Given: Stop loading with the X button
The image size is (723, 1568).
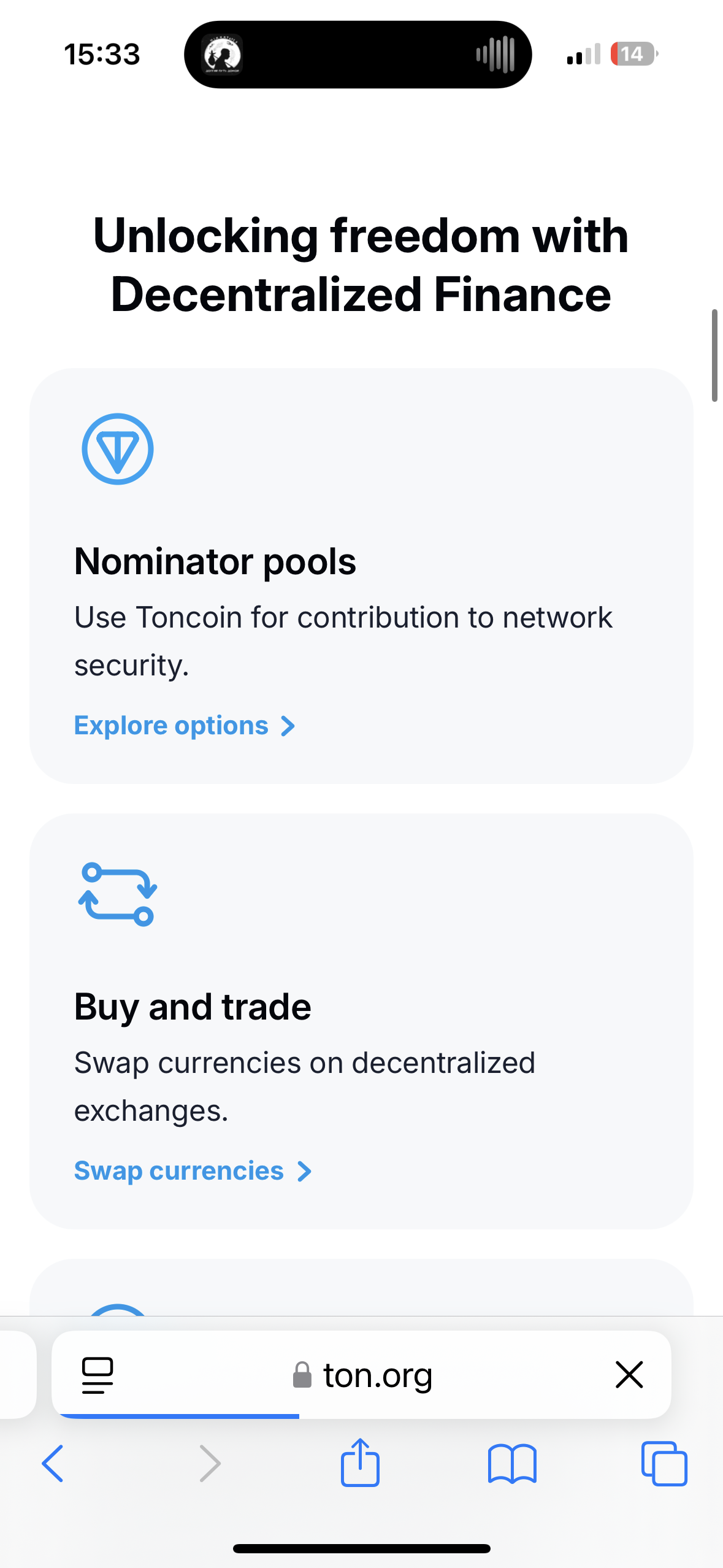Looking at the screenshot, I should (x=629, y=1374).
